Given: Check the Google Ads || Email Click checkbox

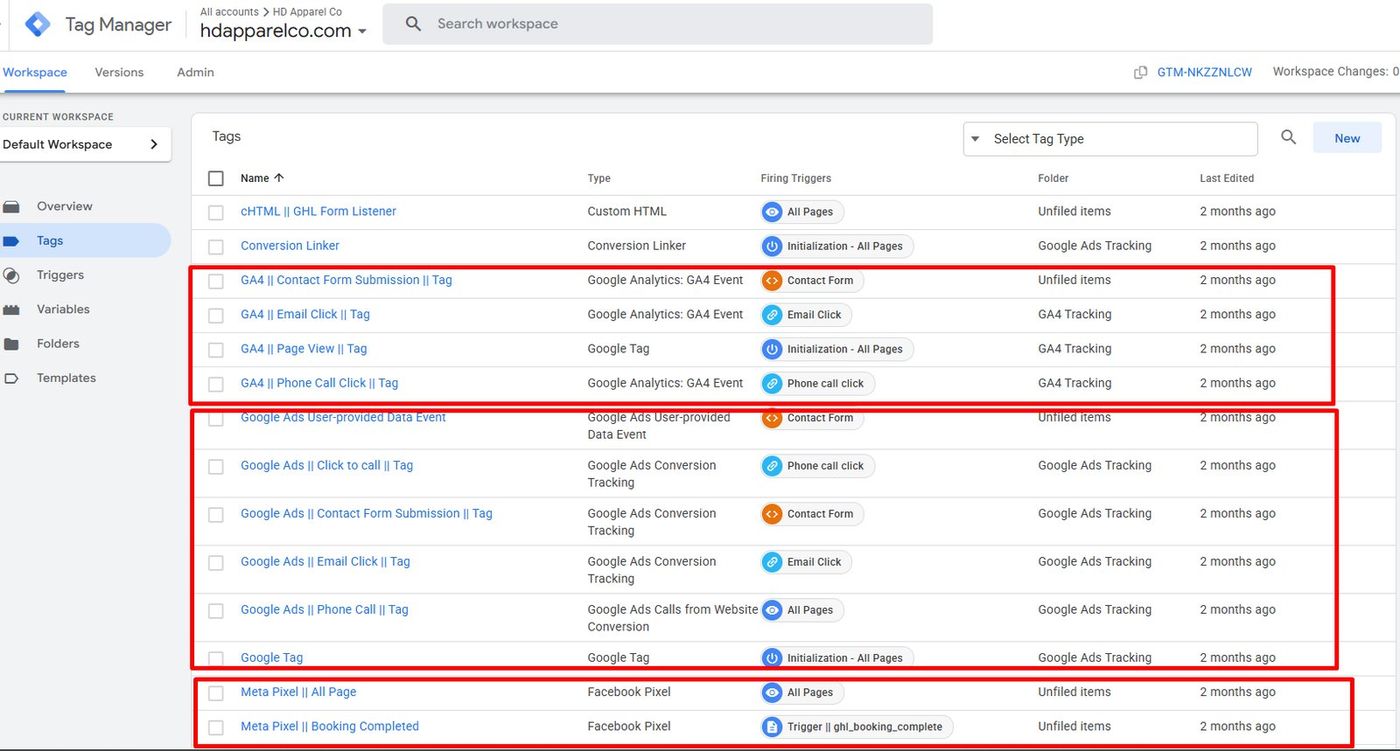Looking at the screenshot, I should tap(216, 563).
